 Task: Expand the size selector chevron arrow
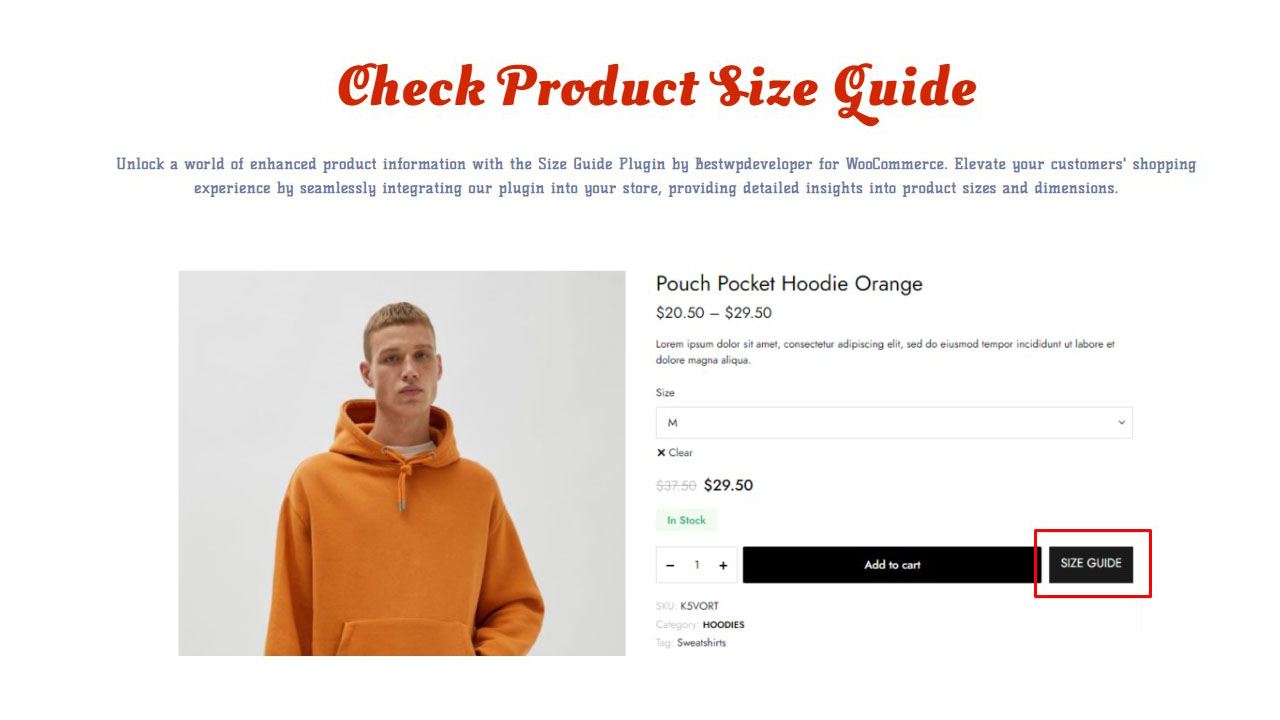point(1121,423)
